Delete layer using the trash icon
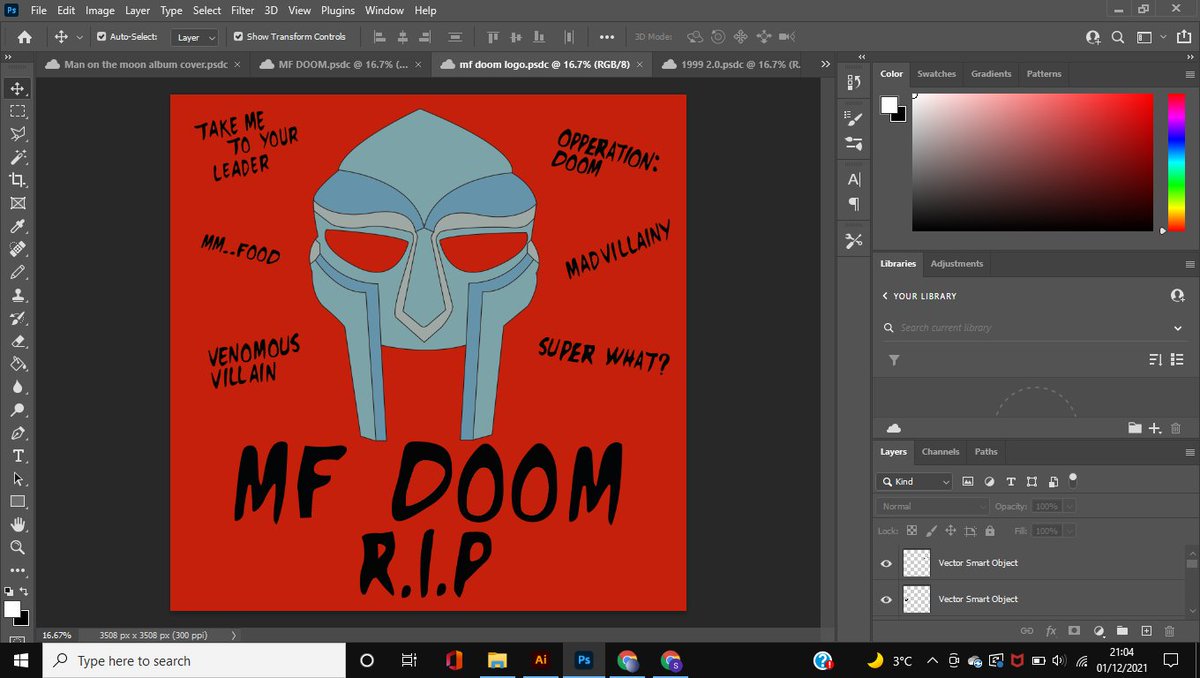1200x678 pixels. (x=1169, y=631)
